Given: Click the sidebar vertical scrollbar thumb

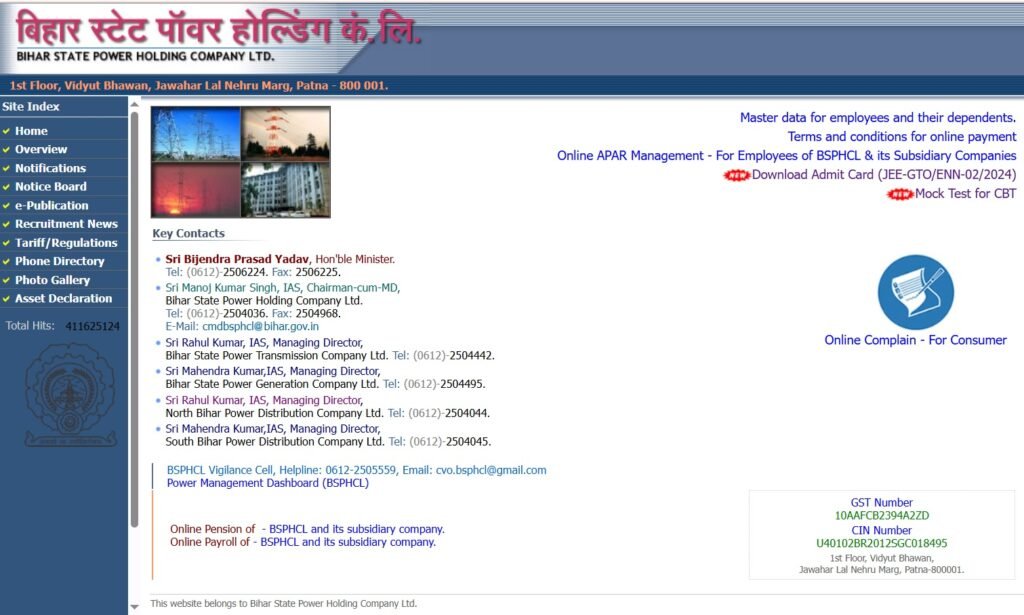Looking at the screenshot, I should click(134, 319).
